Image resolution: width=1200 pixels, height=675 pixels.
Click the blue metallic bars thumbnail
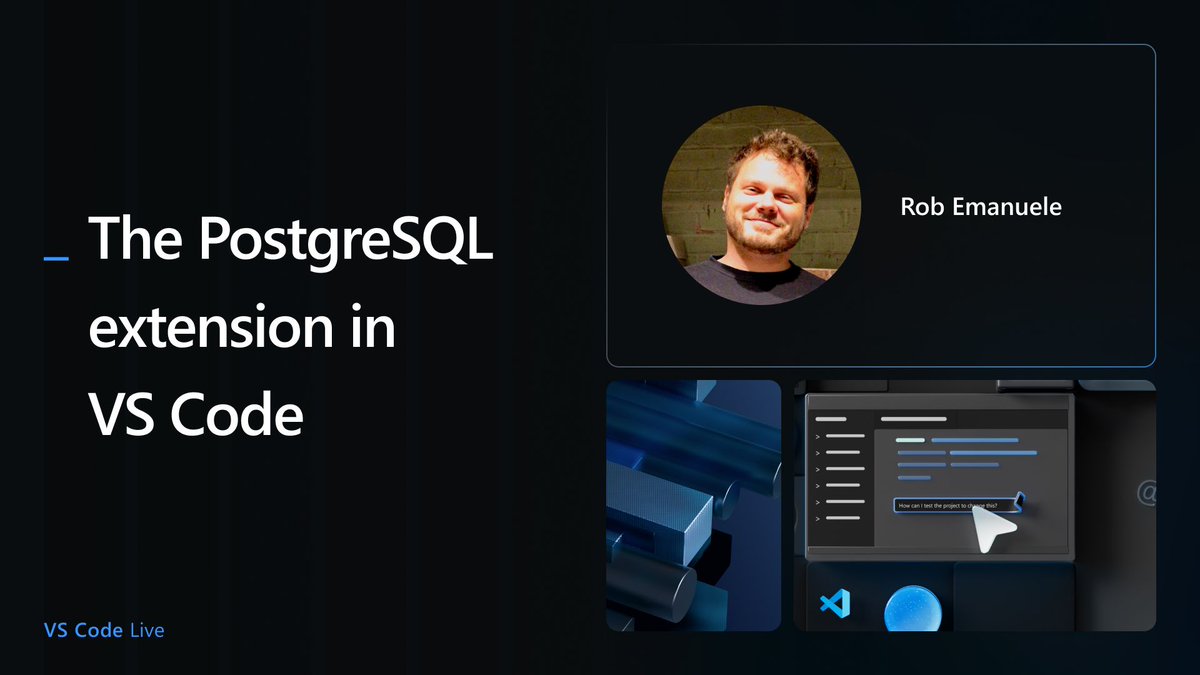click(x=694, y=506)
